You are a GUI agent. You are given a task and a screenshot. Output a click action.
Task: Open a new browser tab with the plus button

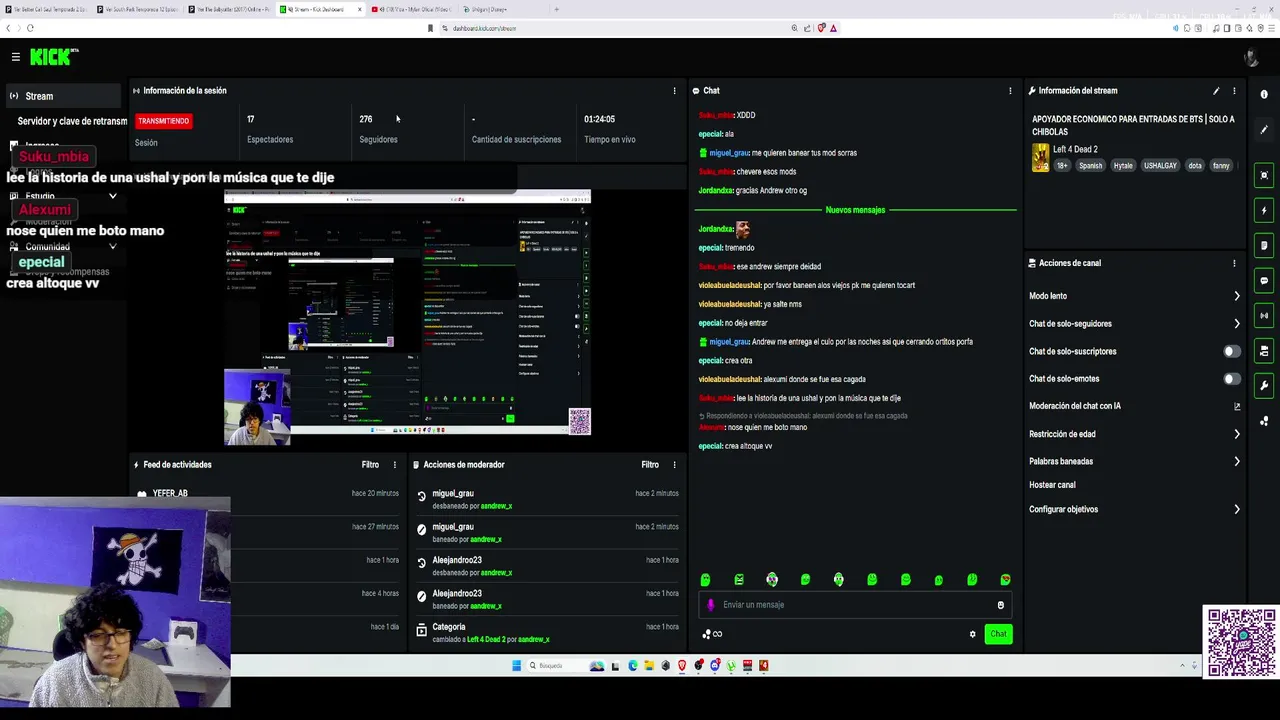(x=556, y=9)
